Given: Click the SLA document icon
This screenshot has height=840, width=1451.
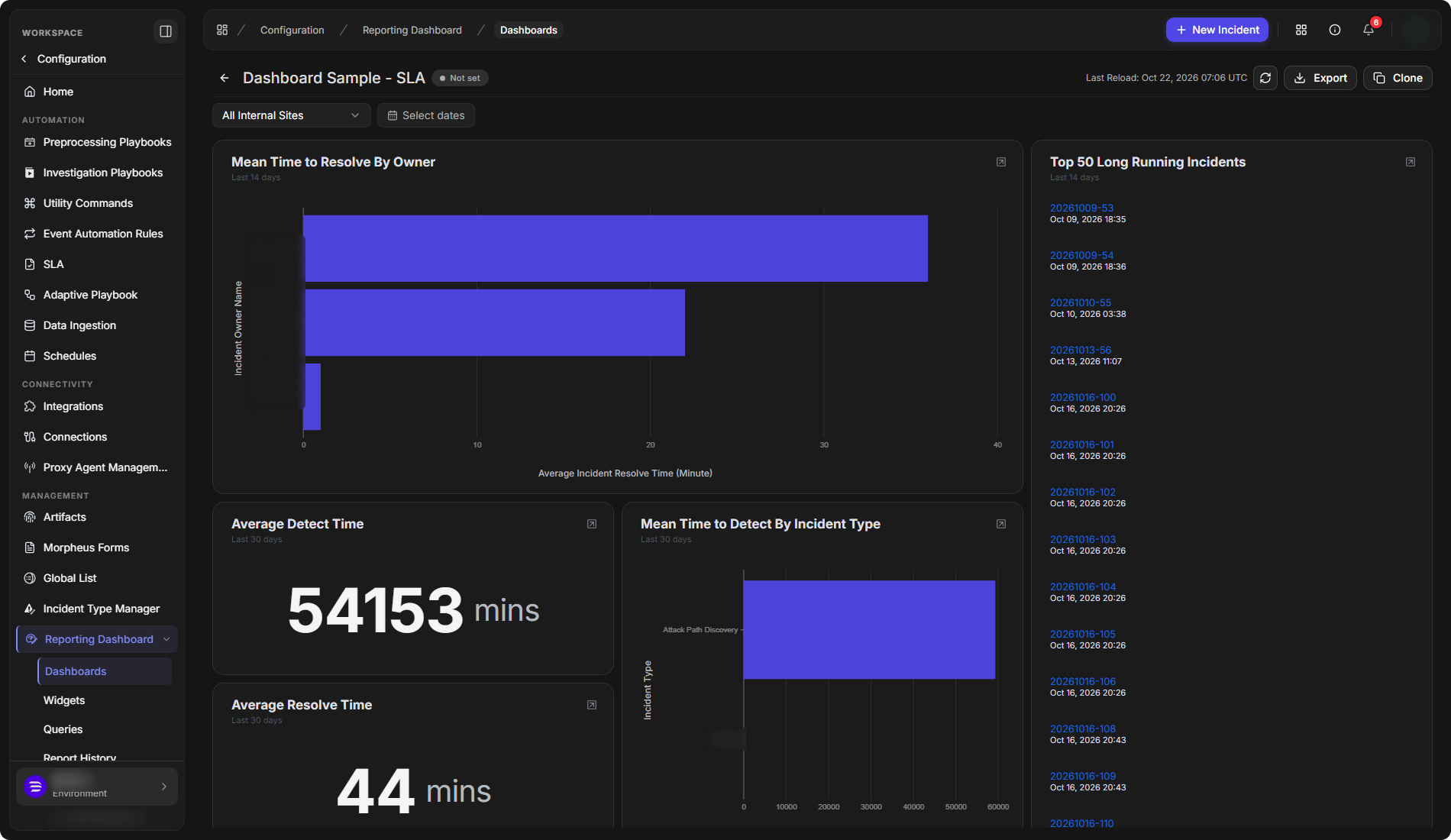Looking at the screenshot, I should pyautogui.click(x=30, y=264).
